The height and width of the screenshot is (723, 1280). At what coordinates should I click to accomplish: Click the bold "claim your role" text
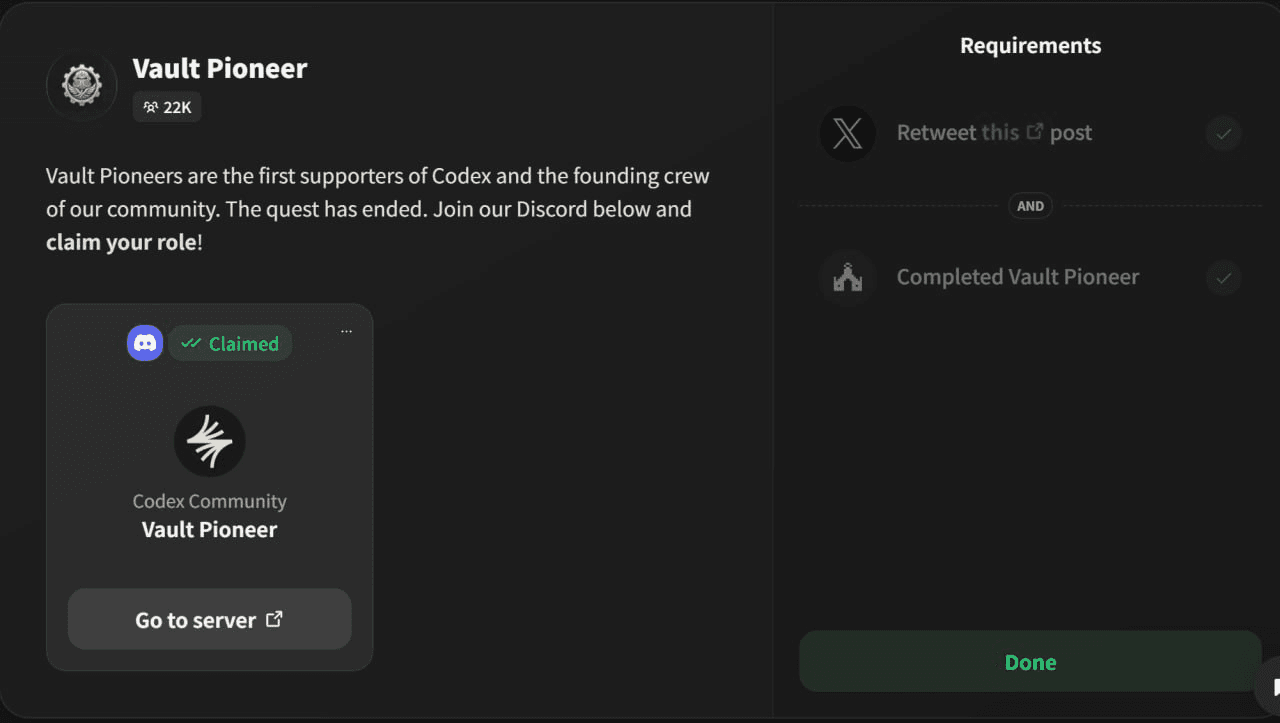click(x=121, y=242)
